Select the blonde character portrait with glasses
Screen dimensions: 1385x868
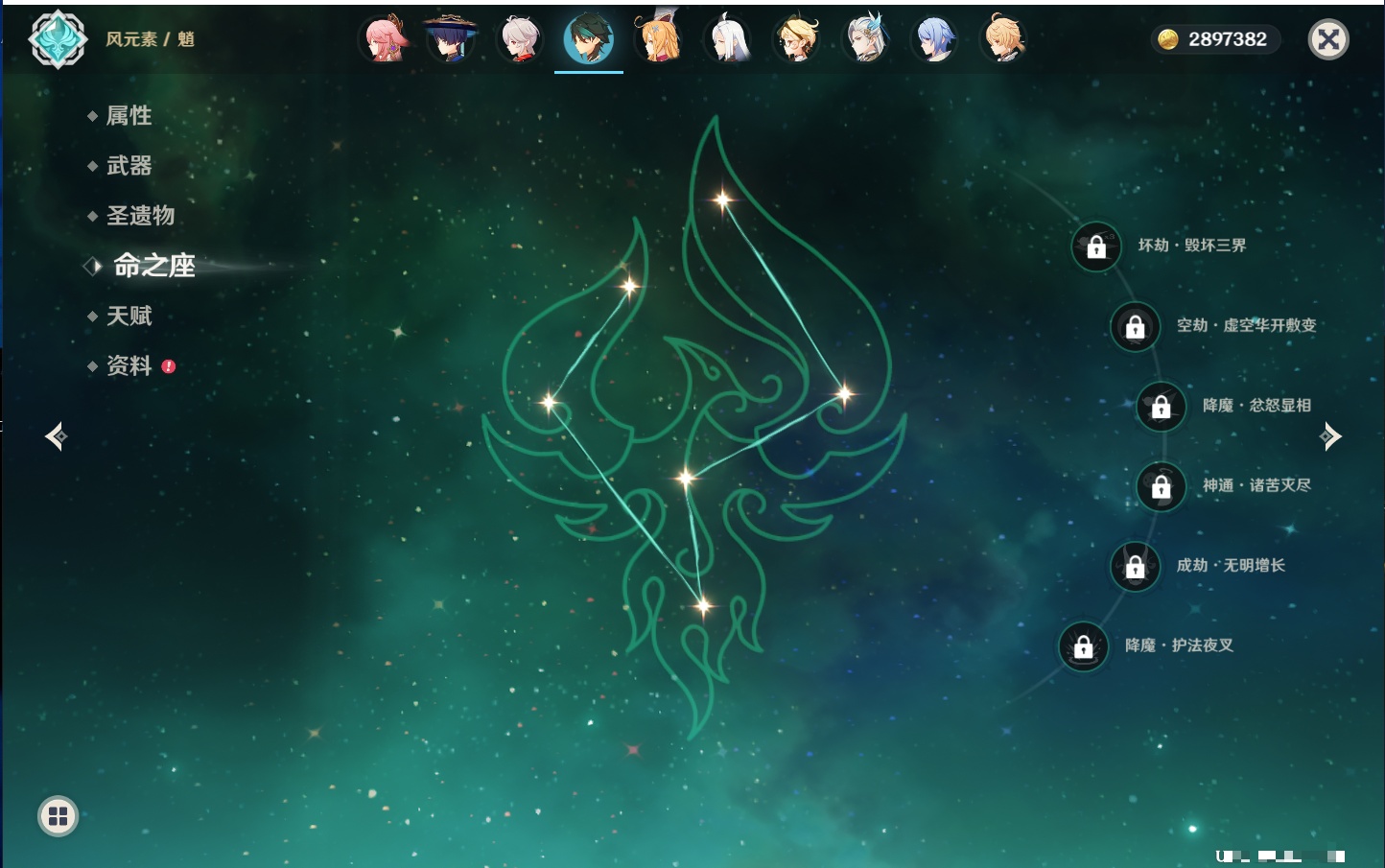(x=797, y=39)
